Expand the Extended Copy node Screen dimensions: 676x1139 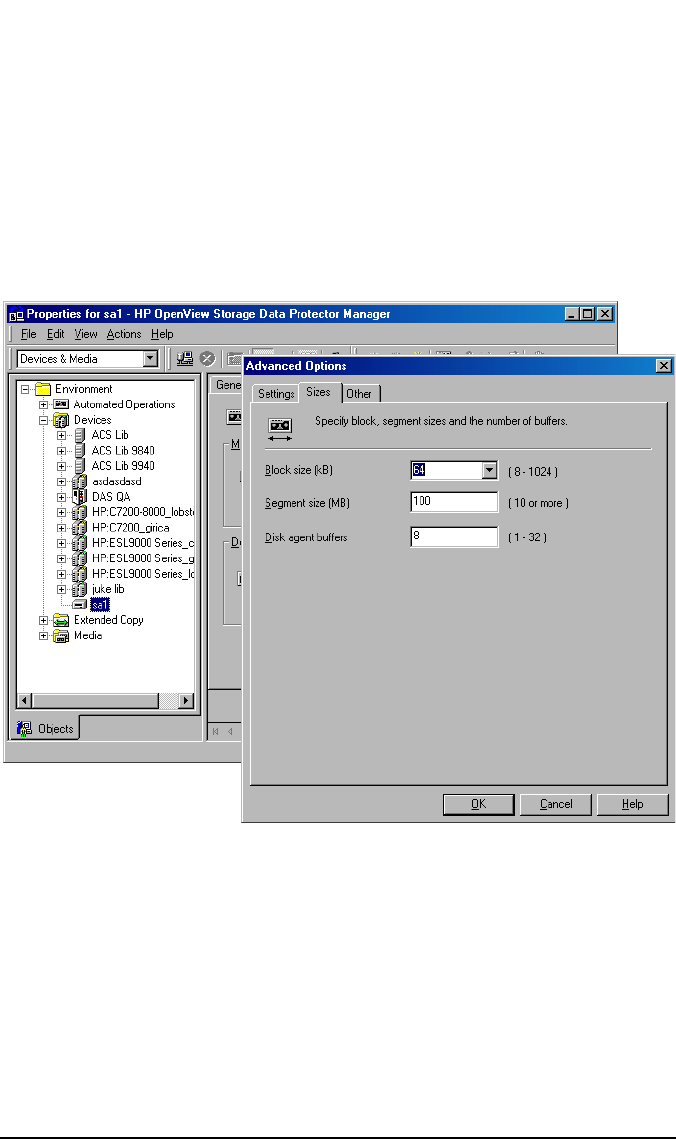point(44,620)
